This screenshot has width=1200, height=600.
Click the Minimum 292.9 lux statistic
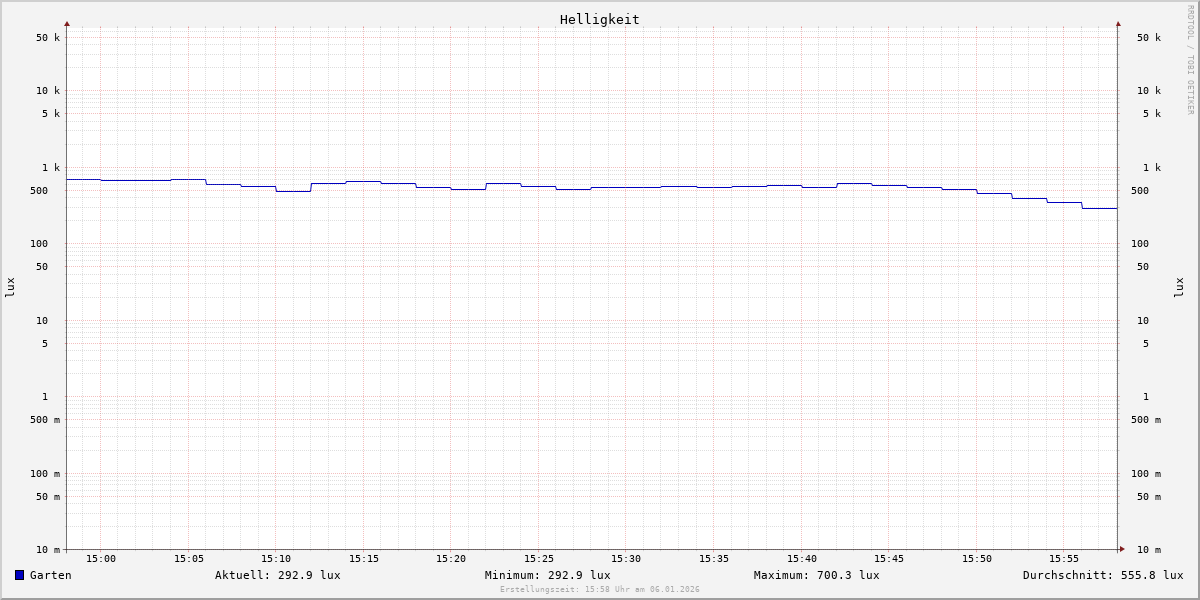click(x=547, y=575)
